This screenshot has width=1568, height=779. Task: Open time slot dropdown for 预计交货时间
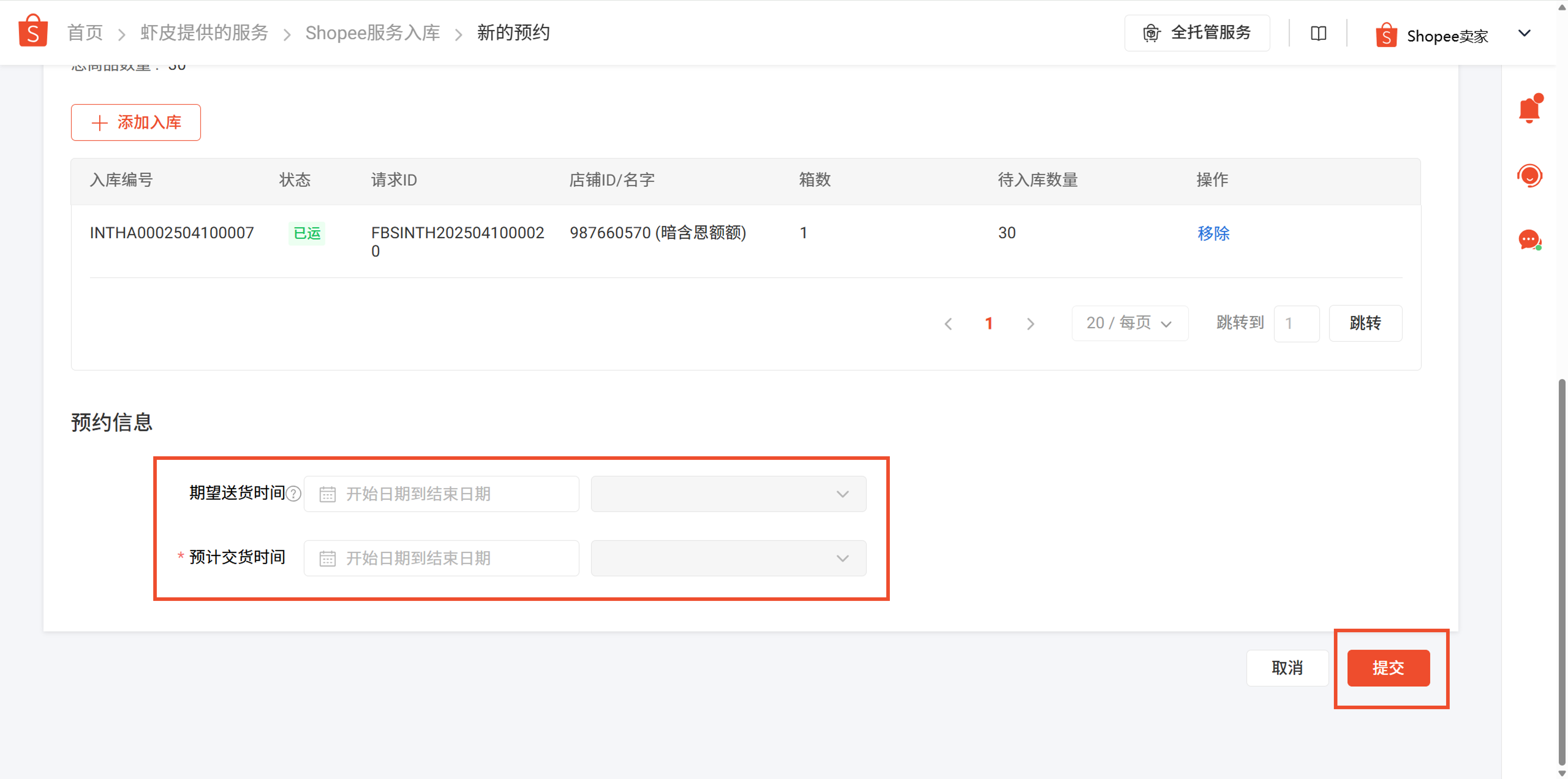click(728, 558)
